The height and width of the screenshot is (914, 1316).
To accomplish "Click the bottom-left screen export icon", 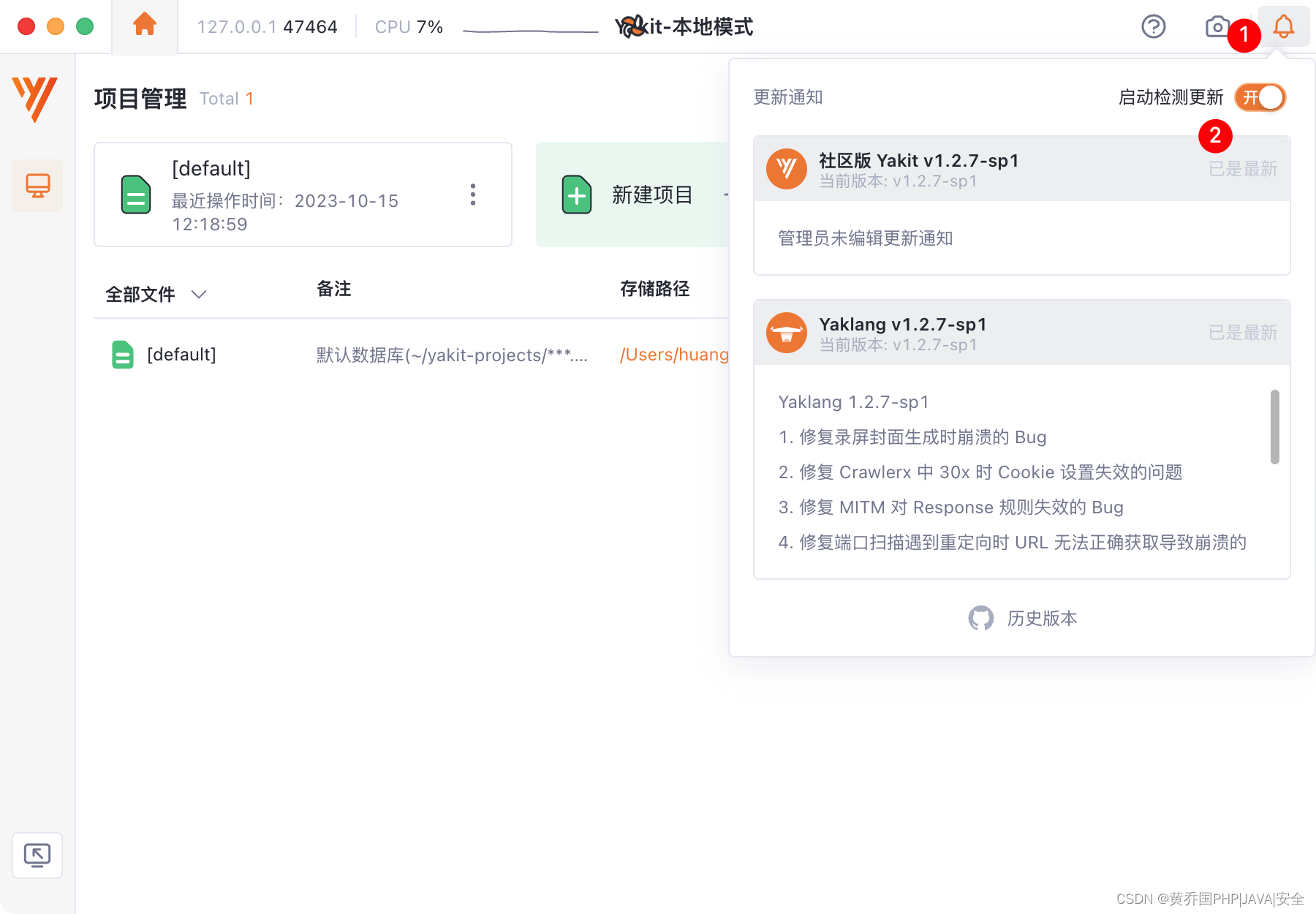I will coord(37,855).
